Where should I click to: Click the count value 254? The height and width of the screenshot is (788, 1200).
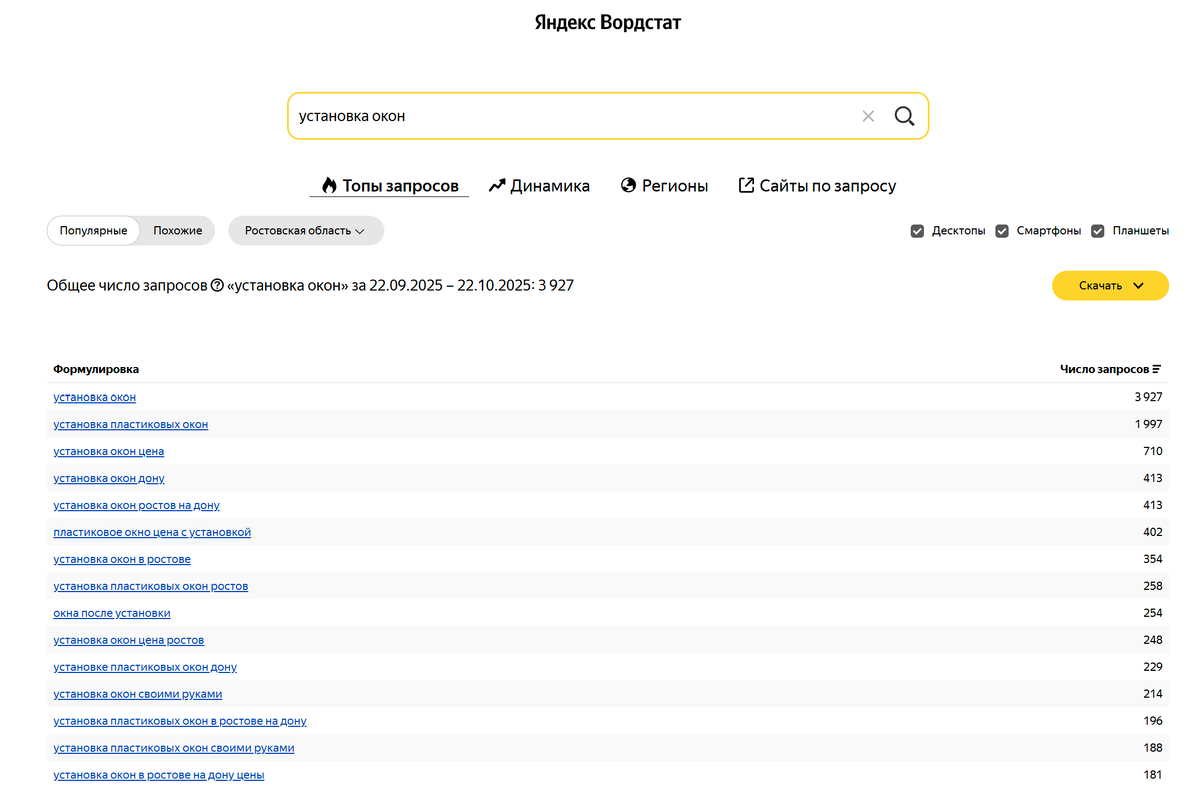1152,613
